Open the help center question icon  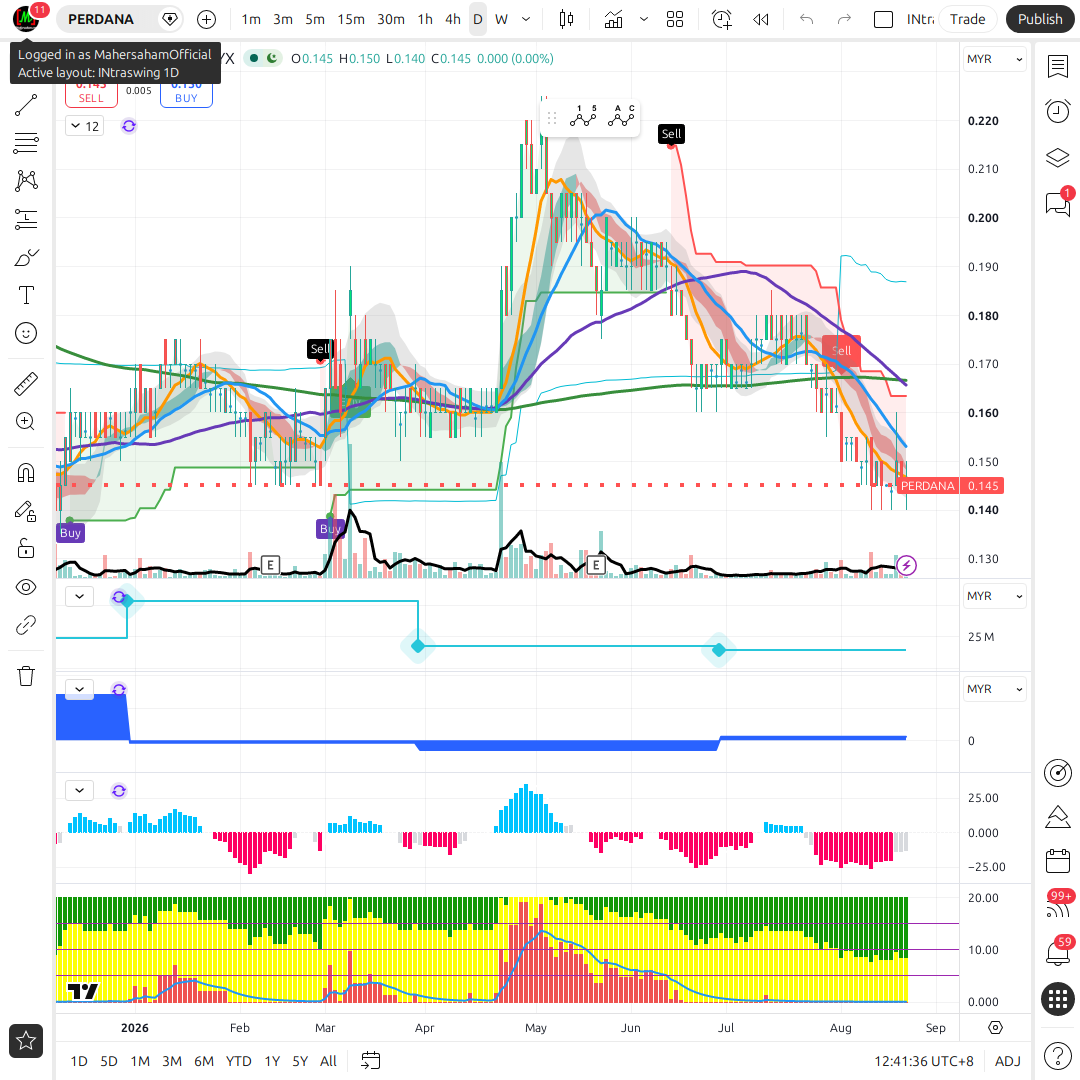[1057, 1056]
